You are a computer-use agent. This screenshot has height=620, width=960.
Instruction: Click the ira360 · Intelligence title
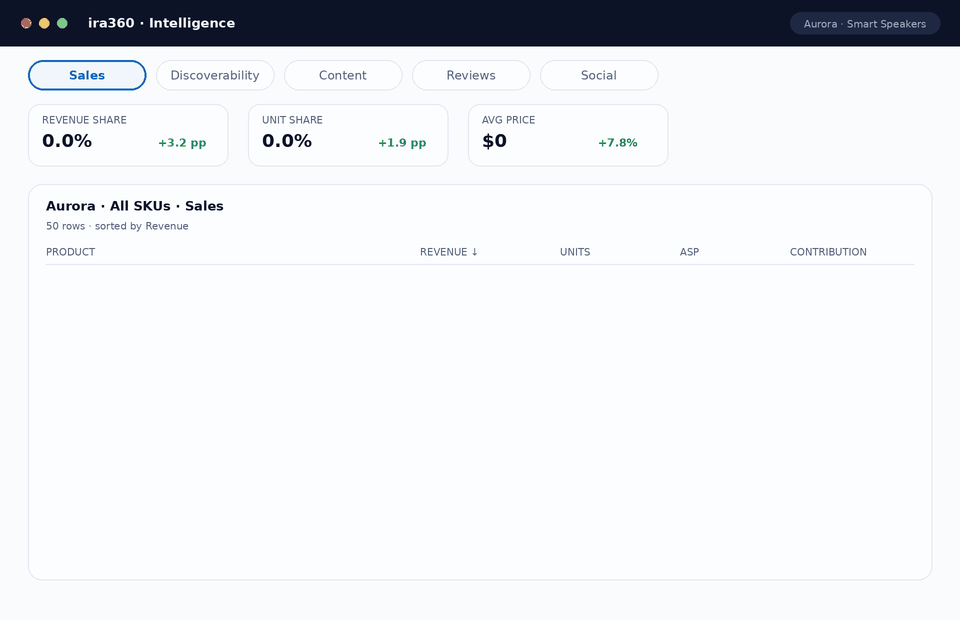click(x=162, y=23)
